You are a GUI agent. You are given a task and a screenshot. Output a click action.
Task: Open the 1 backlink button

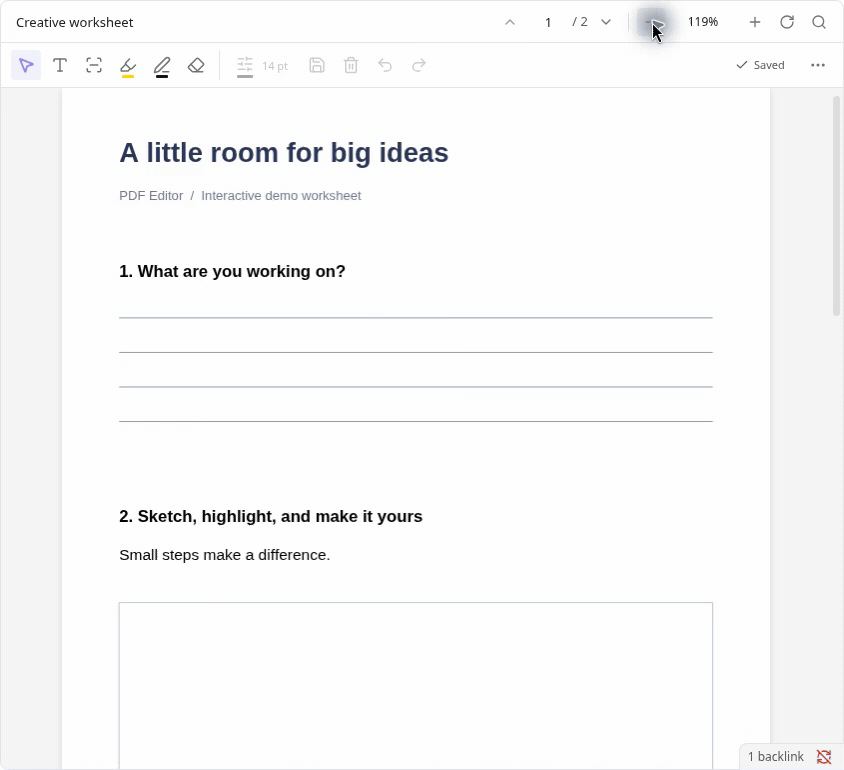776,757
